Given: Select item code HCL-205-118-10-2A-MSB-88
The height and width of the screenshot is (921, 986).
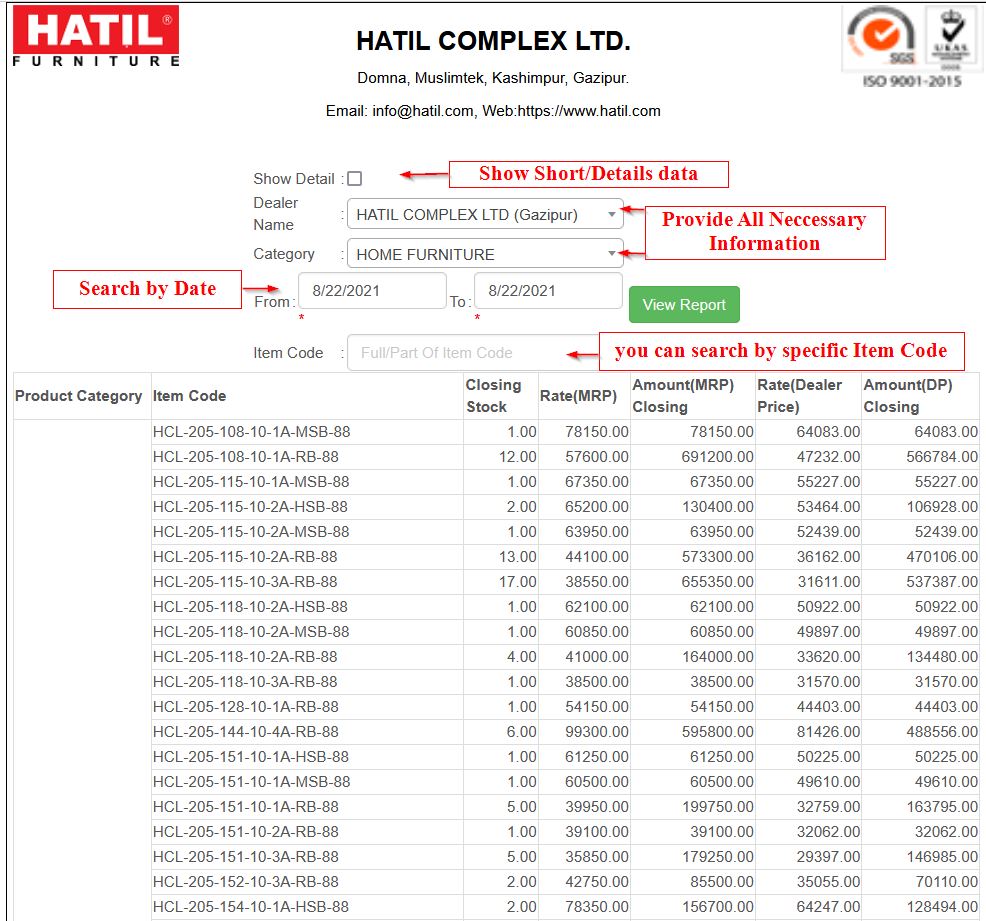Looking at the screenshot, I should 251,632.
